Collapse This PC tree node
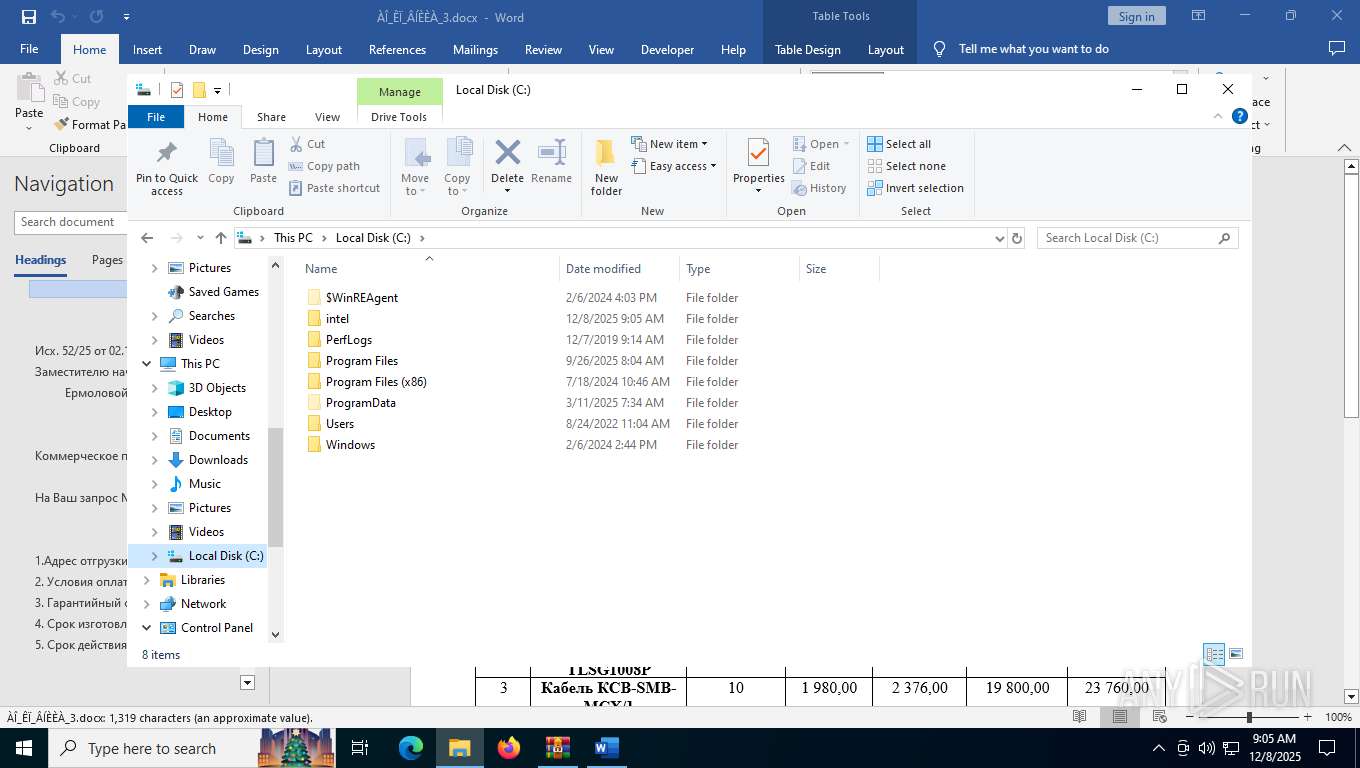Screen dimensions: 1360x768 (147, 364)
